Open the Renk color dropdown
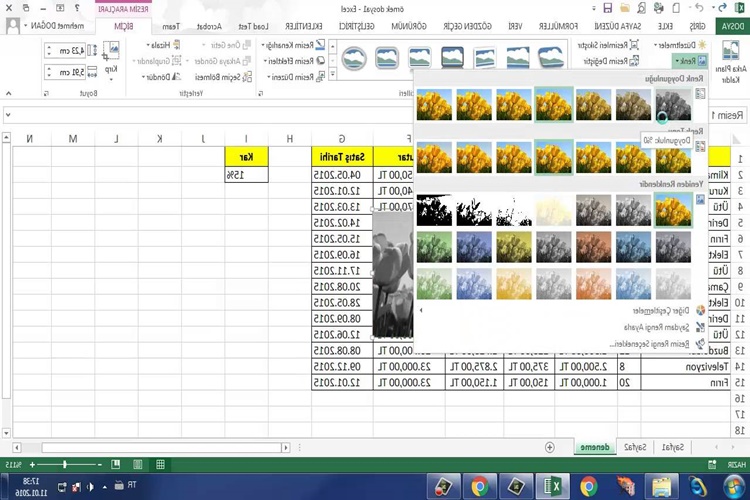 (x=690, y=61)
